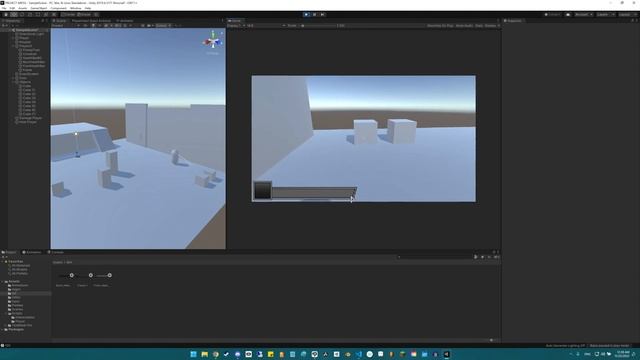Viewport: 640px width, 360px height.
Task: Click the Step frame button
Action: tap(322, 14)
